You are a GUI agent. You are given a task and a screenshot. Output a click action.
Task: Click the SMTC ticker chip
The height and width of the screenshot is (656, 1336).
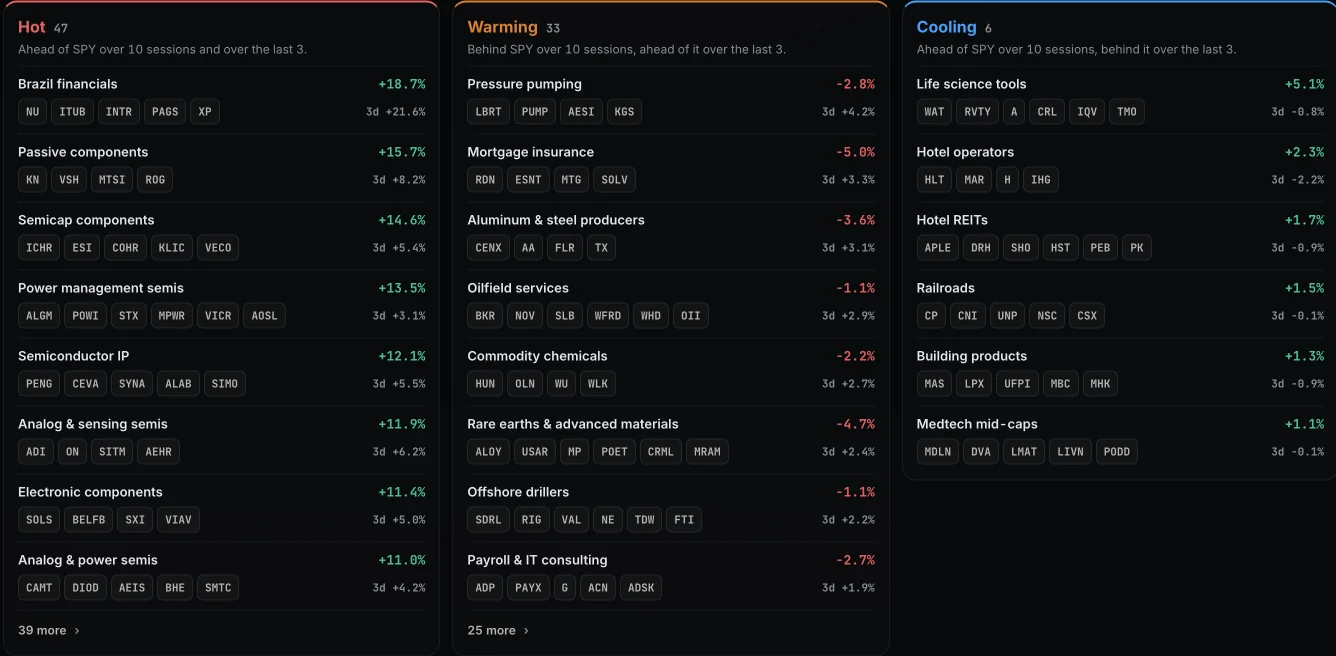click(x=218, y=588)
